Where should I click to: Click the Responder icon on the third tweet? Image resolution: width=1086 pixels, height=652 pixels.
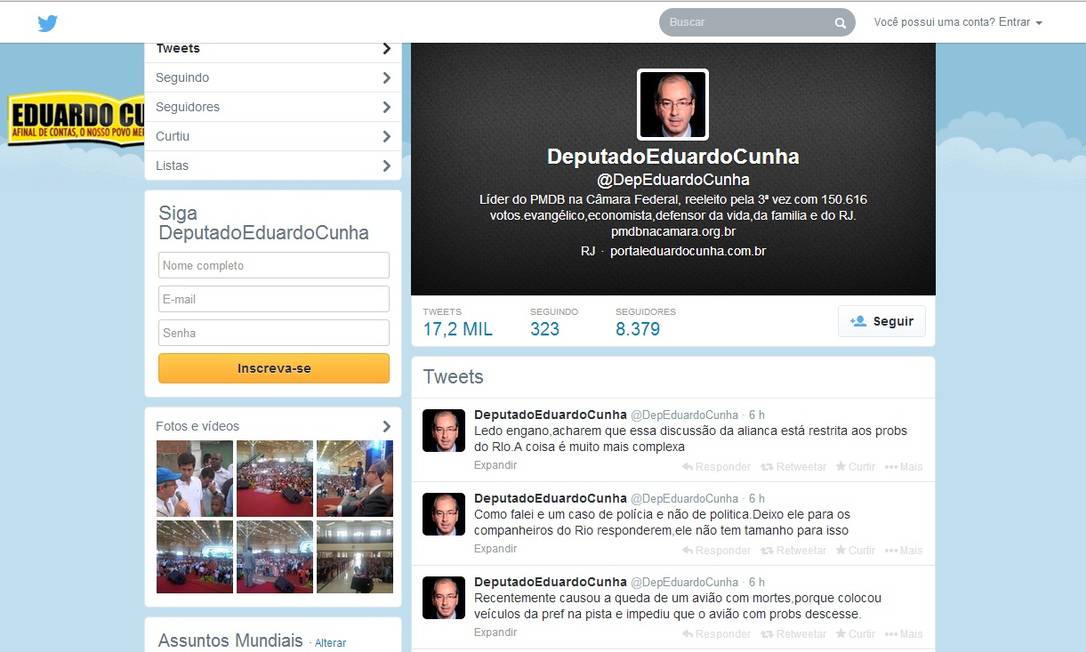click(686, 633)
